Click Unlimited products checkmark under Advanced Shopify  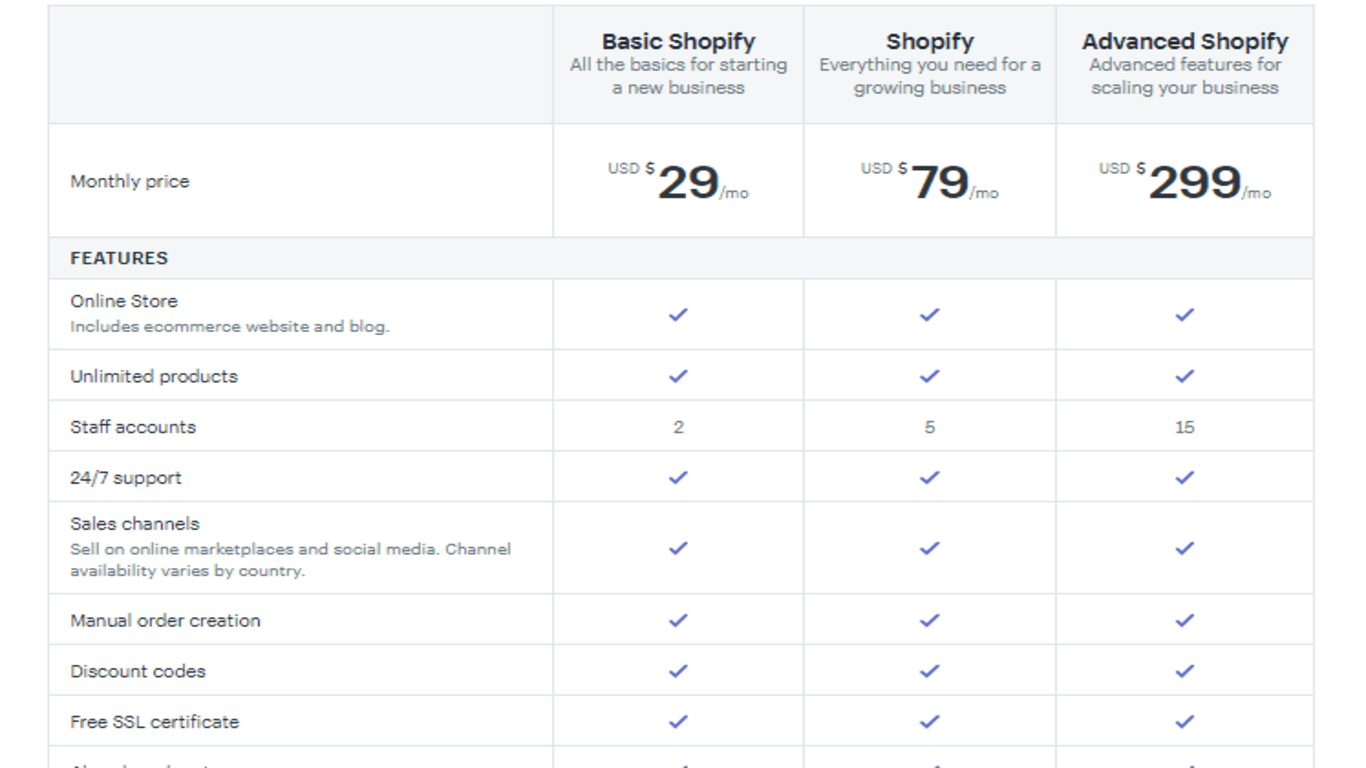tap(1184, 376)
